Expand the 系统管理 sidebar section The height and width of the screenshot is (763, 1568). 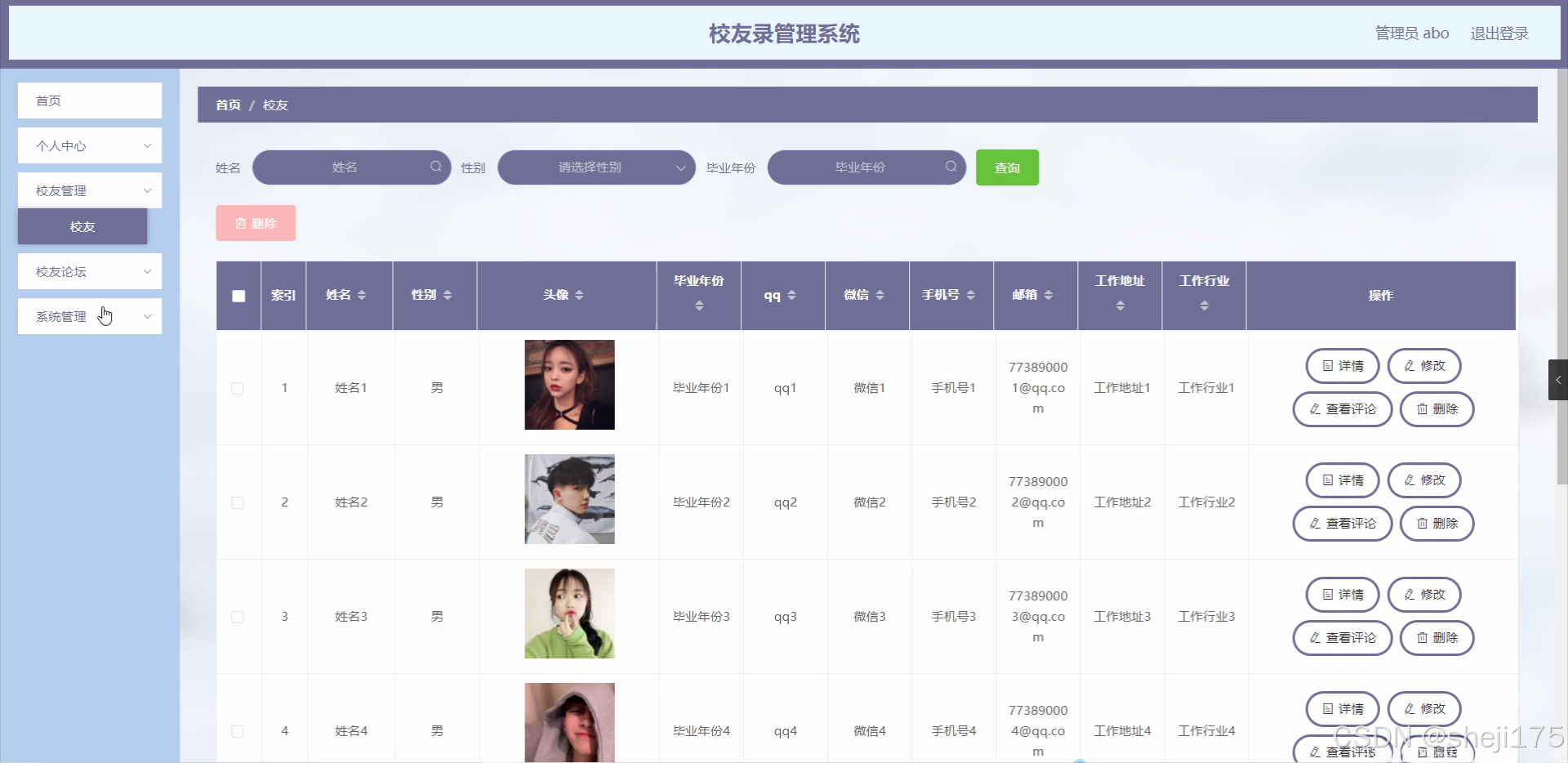(x=89, y=316)
